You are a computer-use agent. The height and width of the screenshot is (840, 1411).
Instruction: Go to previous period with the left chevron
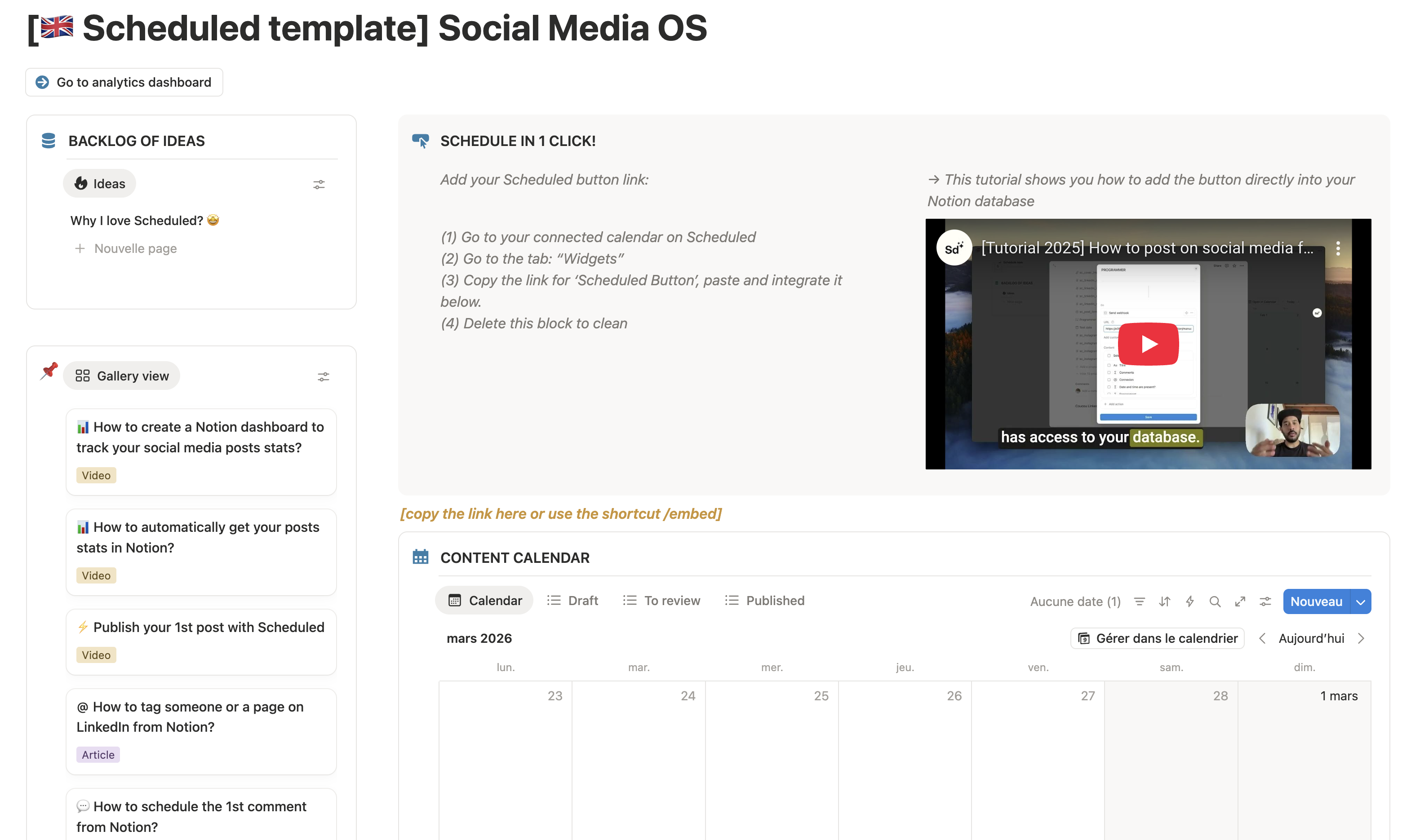pyautogui.click(x=1263, y=638)
